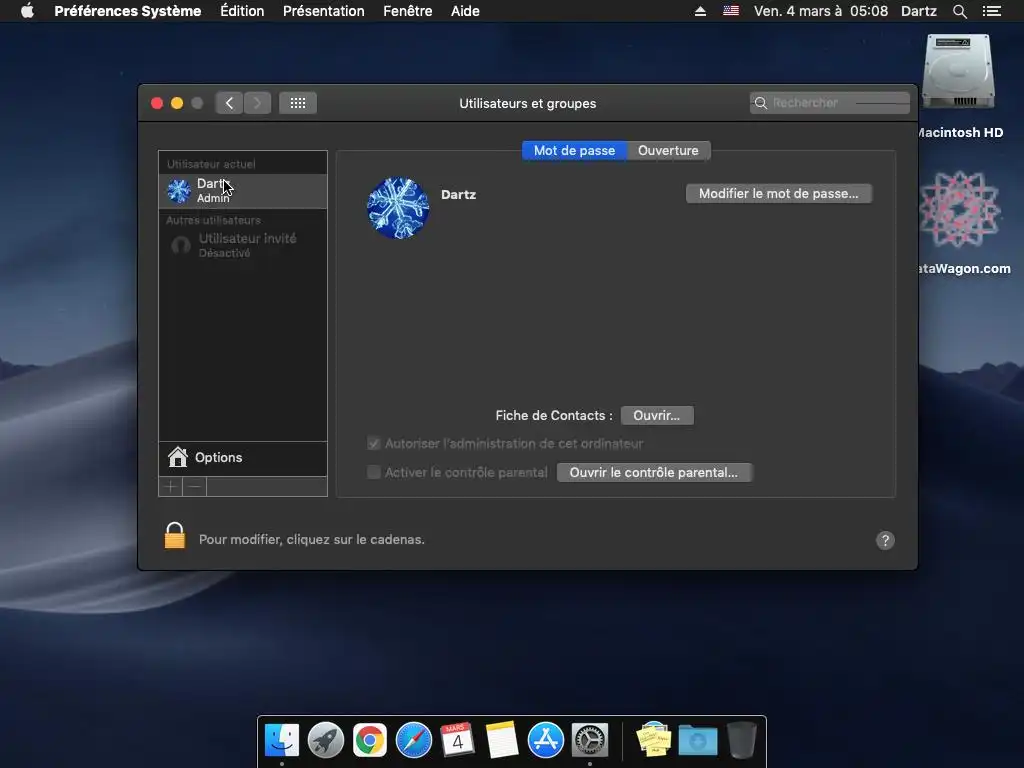Click the Rechercher search field
Screen dimensions: 1024x768
[x=829, y=103]
